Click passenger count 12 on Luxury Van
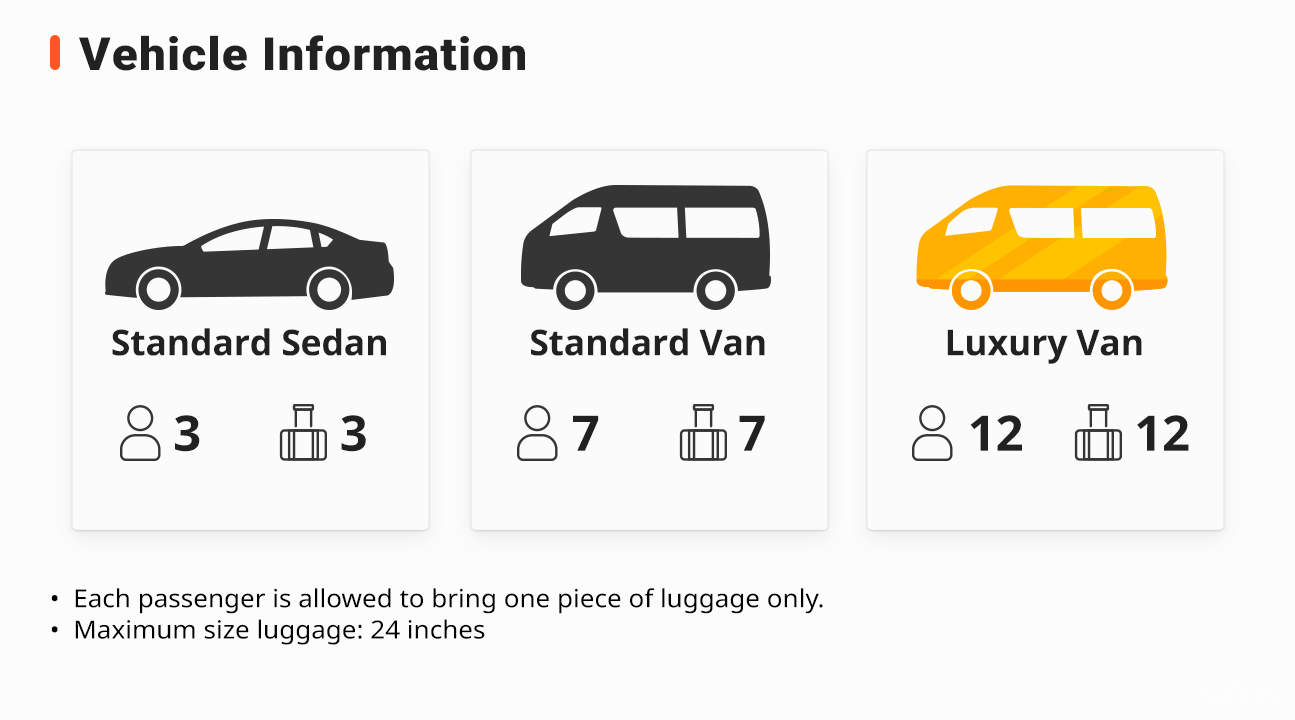 [x=995, y=434]
